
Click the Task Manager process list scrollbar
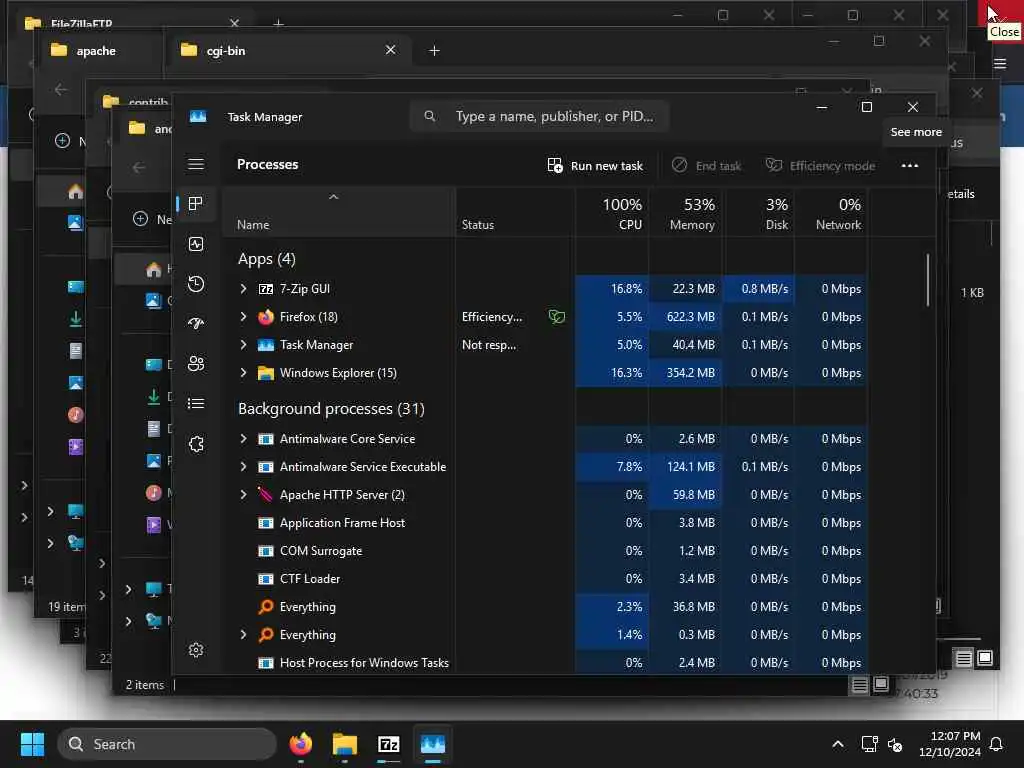pos(927,280)
